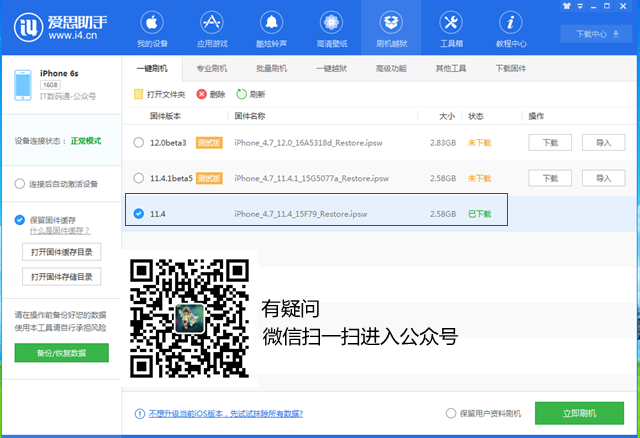Image resolution: width=640 pixels, height=438 pixels.
Task: Switch to 一键刷机 tab
Action: click(152, 68)
